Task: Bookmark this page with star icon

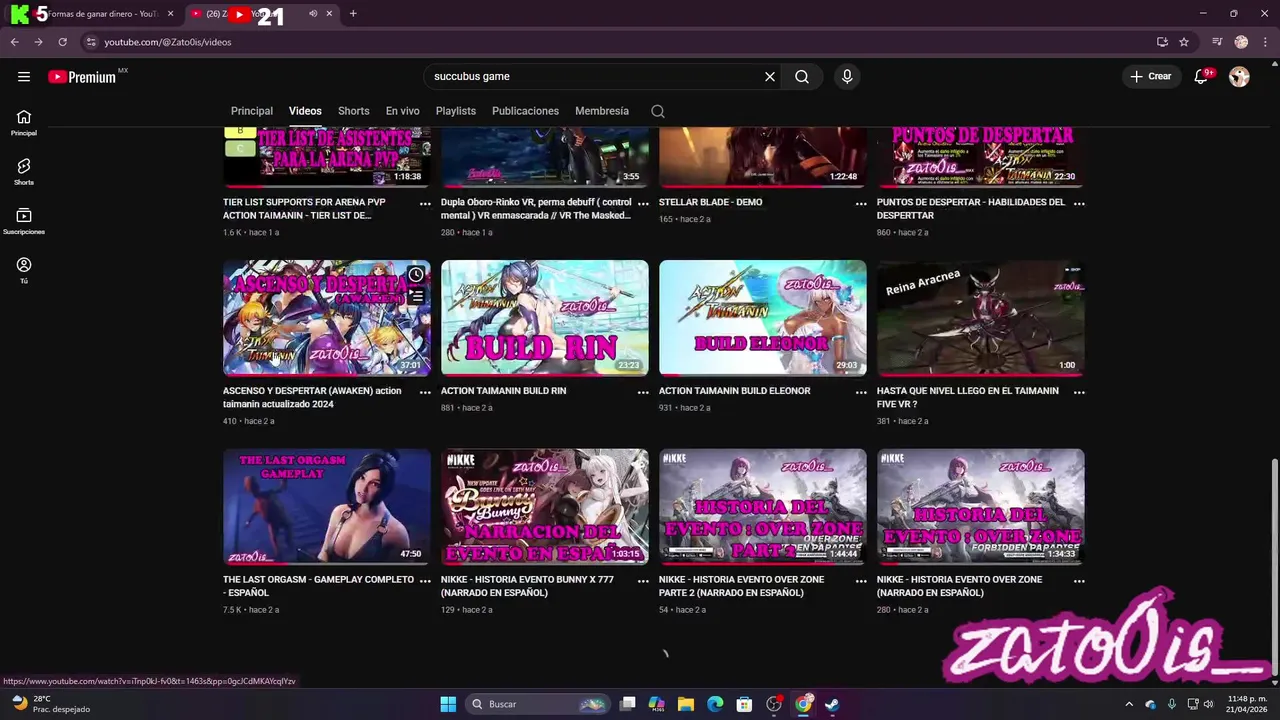Action: pyautogui.click(x=1184, y=42)
